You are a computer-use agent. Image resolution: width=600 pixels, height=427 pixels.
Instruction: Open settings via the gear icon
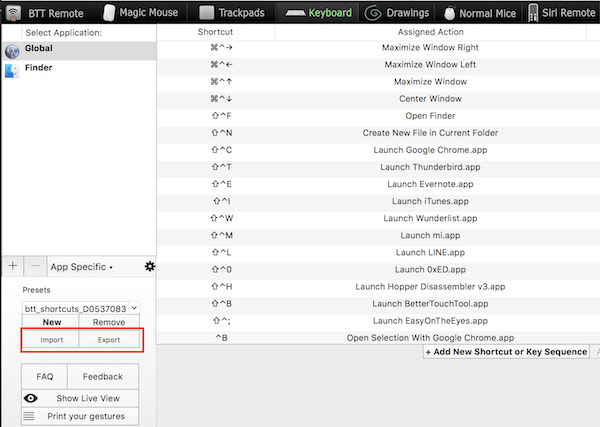click(150, 266)
